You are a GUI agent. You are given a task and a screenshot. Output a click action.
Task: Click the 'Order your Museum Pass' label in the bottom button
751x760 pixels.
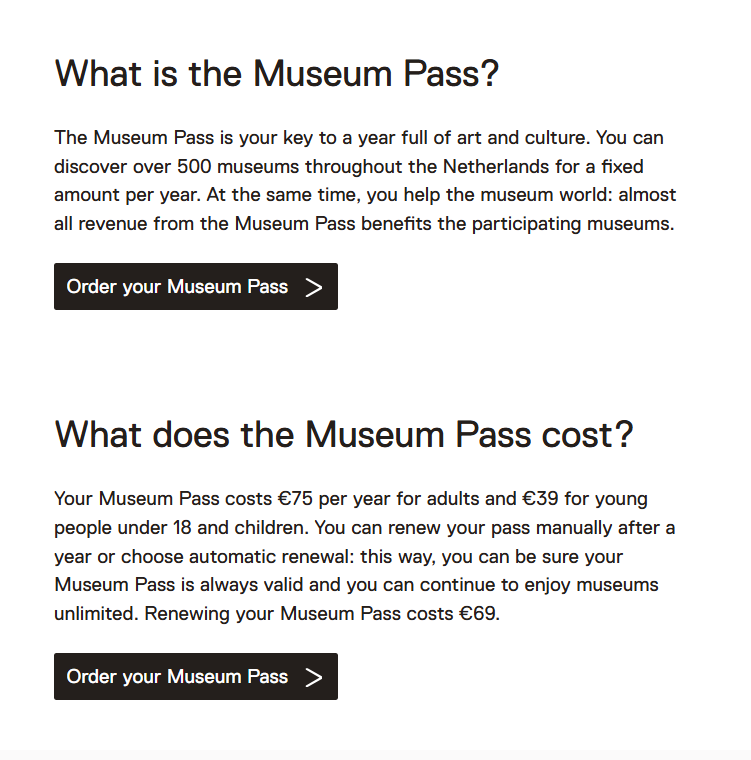[x=177, y=676]
